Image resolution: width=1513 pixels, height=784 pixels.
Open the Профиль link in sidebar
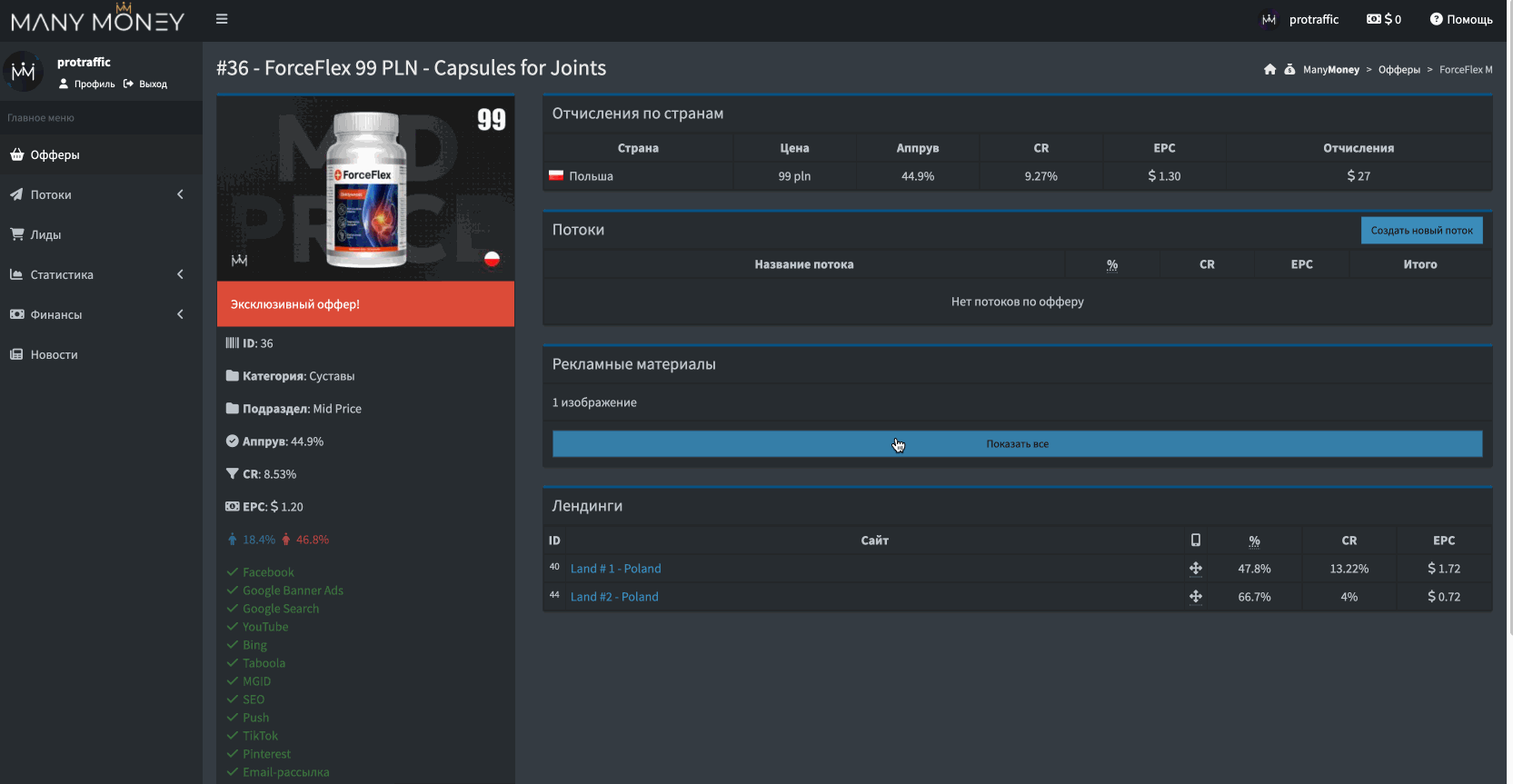pyautogui.click(x=87, y=84)
